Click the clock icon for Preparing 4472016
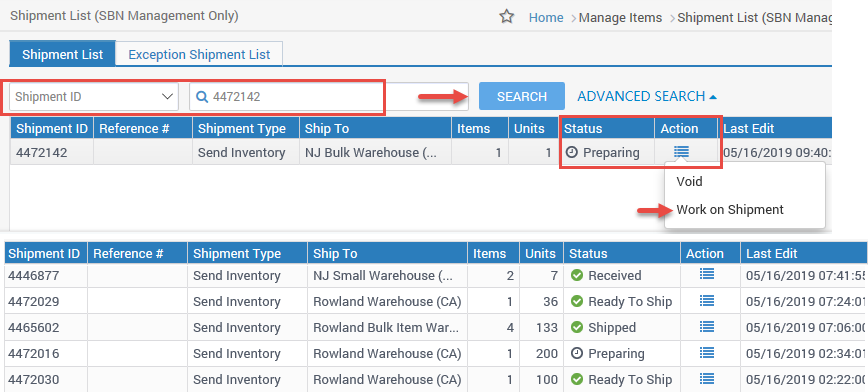Viewport: 868px width, 392px height. tap(577, 353)
